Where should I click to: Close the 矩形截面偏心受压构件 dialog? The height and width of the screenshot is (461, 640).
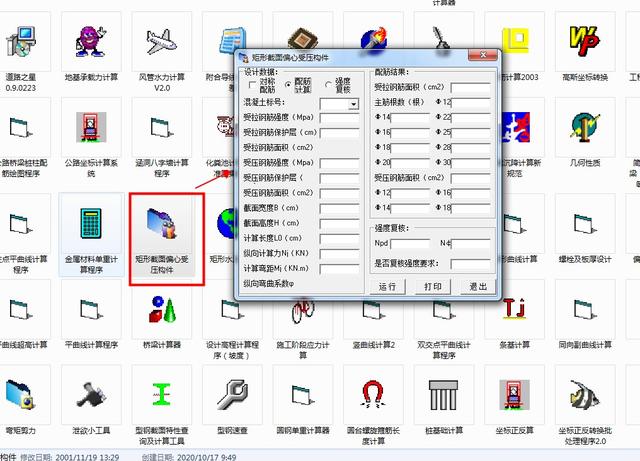[482, 55]
